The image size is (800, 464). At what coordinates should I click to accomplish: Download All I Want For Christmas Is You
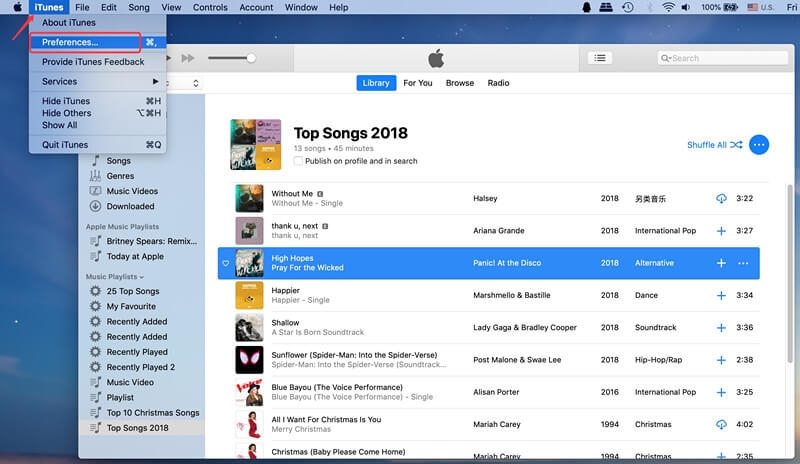point(721,425)
